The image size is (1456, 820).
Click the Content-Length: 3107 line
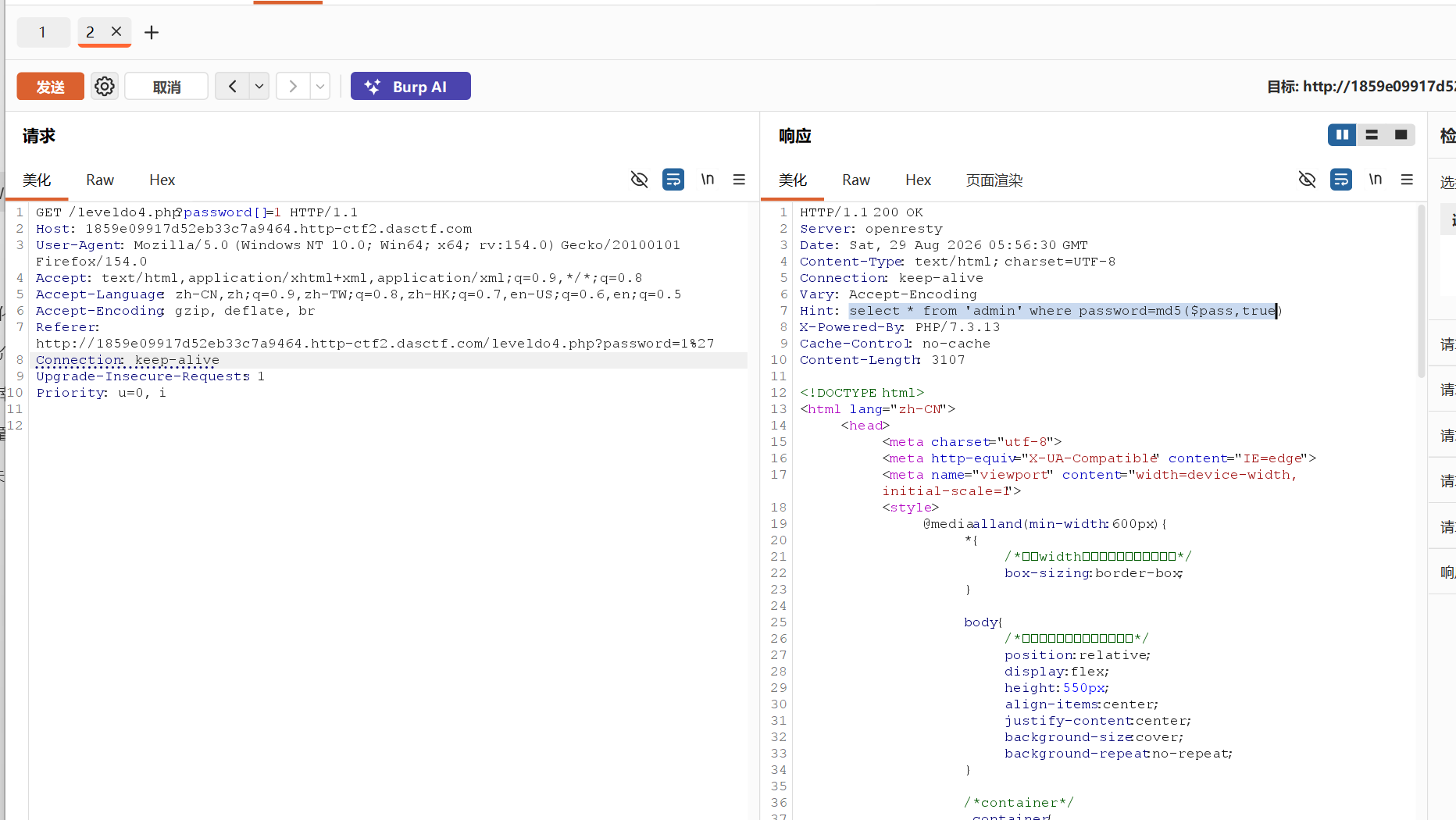(x=883, y=360)
